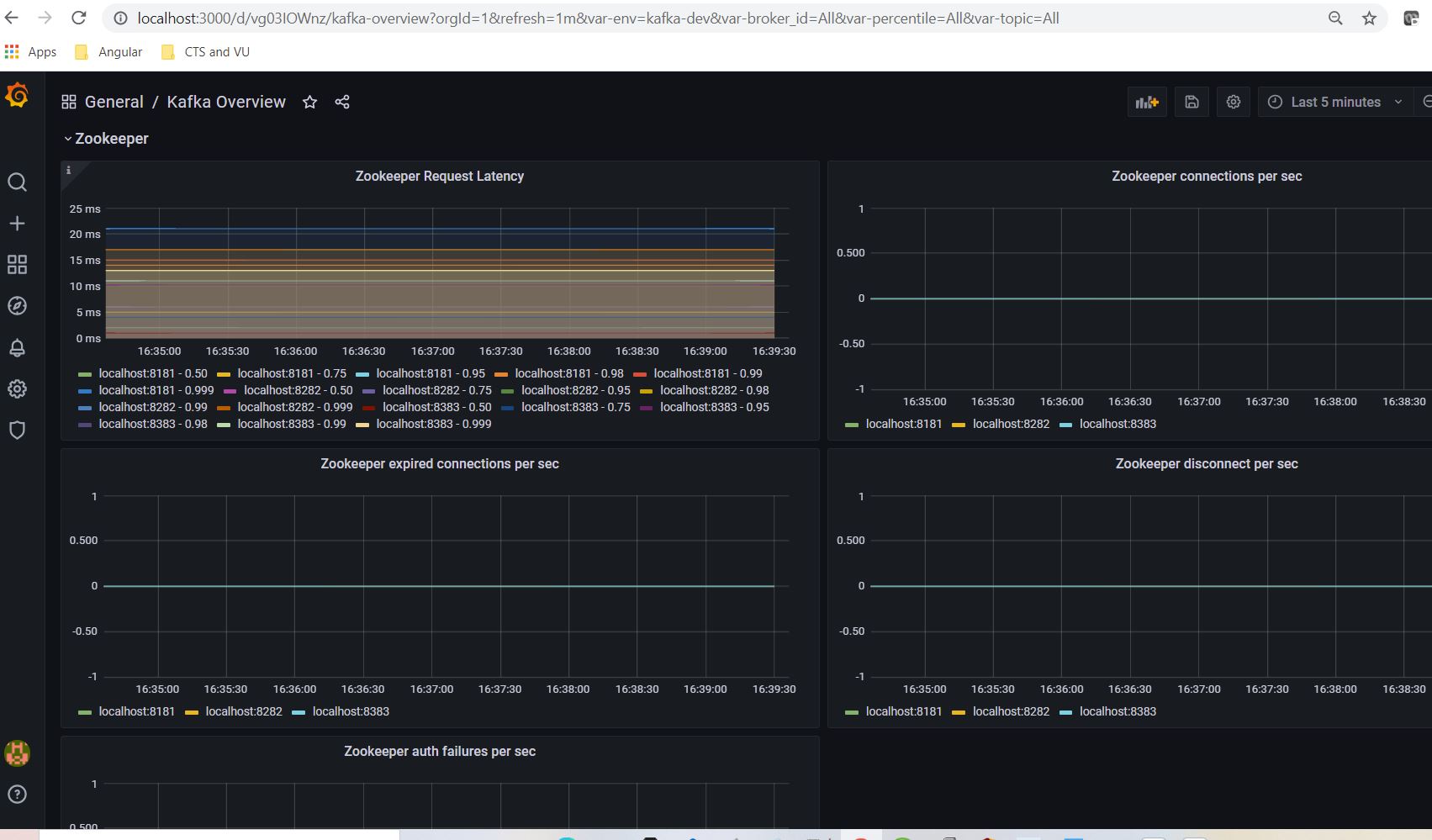Open the Apps bookmarks menu
This screenshot has width=1432, height=840.
point(31,51)
